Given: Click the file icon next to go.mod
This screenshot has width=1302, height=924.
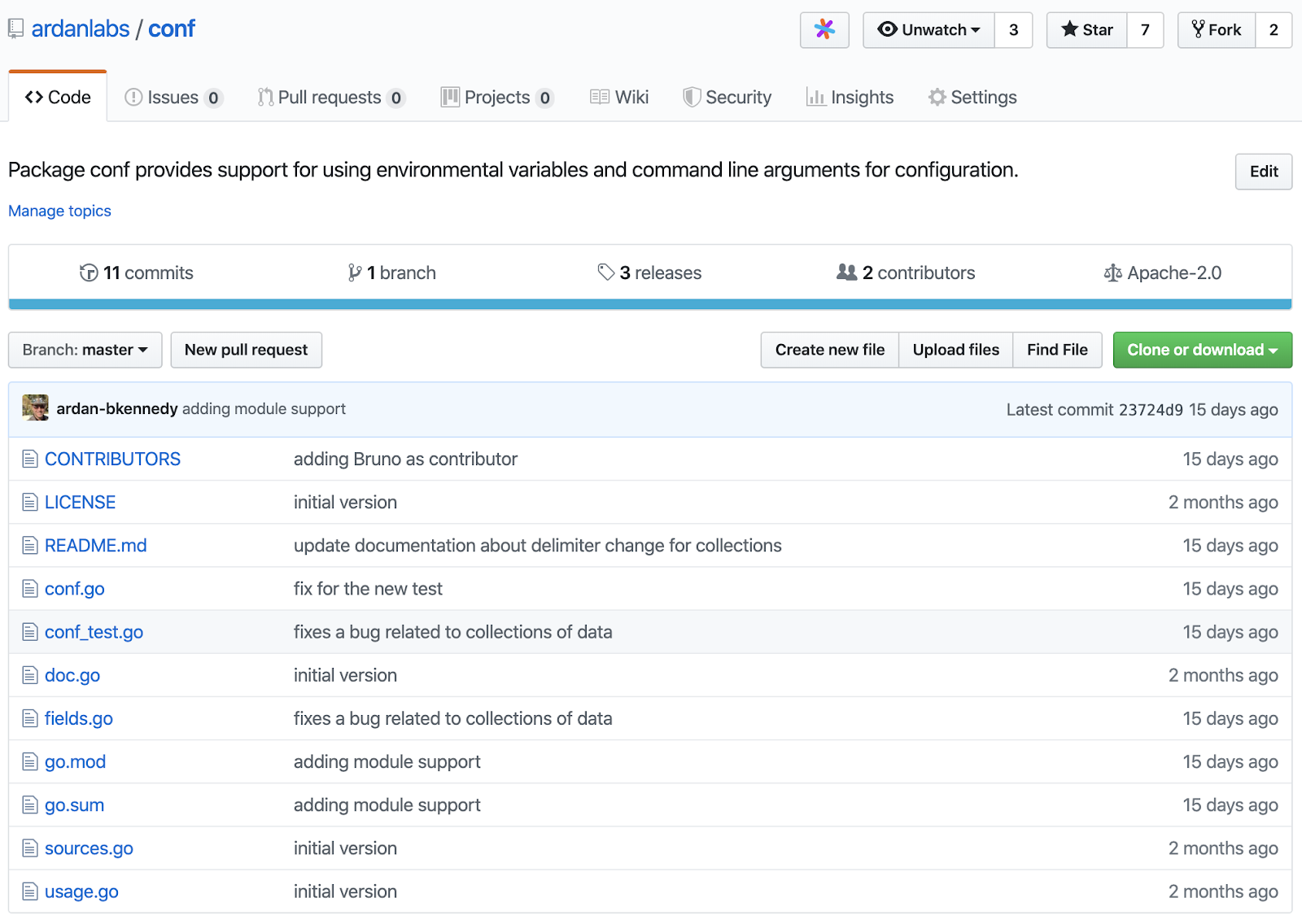Looking at the screenshot, I should [30, 761].
